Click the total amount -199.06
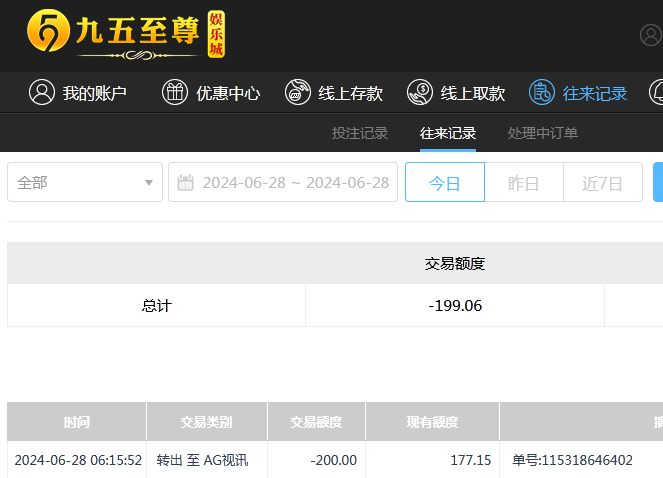The width and height of the screenshot is (663, 478). coord(455,305)
